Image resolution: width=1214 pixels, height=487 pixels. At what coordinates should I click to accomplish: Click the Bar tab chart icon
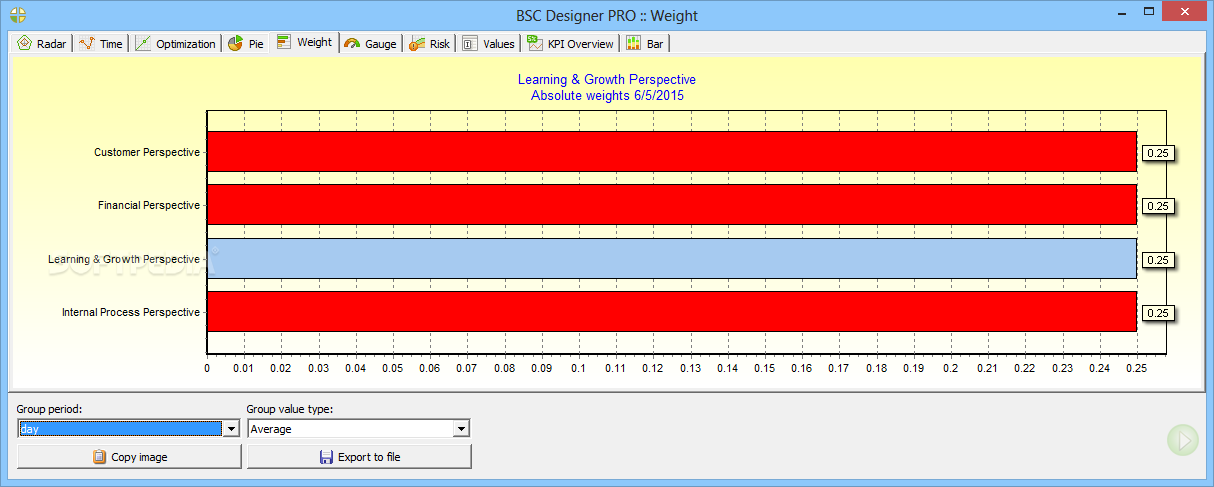point(634,43)
